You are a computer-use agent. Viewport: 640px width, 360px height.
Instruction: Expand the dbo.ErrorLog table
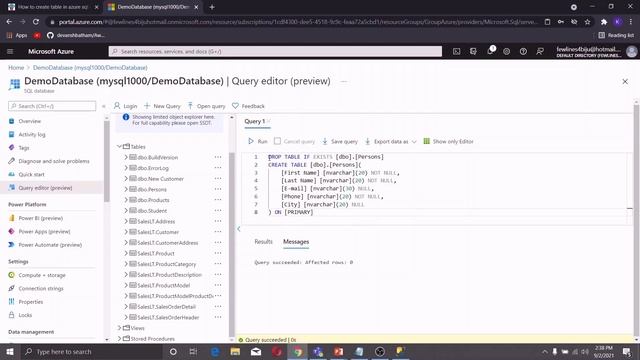[126, 168]
